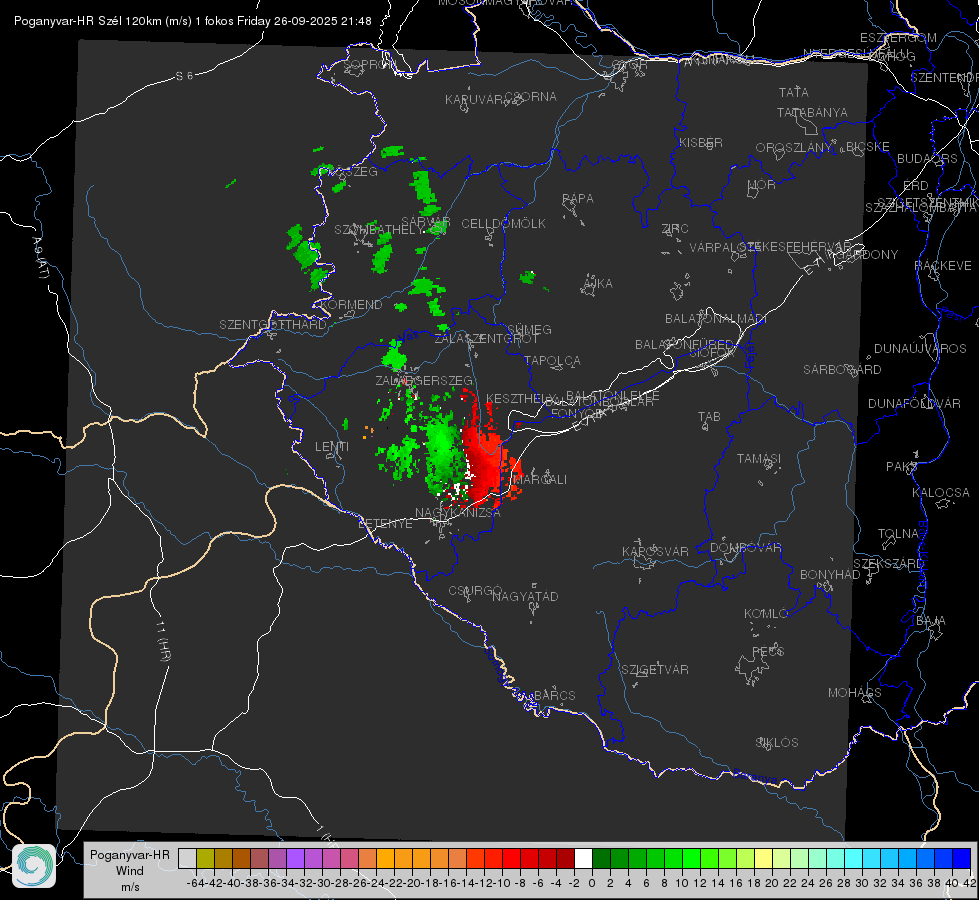Screen dimensions: 979x900
Task: Click the 'LENTI' town label
Action: pyautogui.click(x=332, y=447)
